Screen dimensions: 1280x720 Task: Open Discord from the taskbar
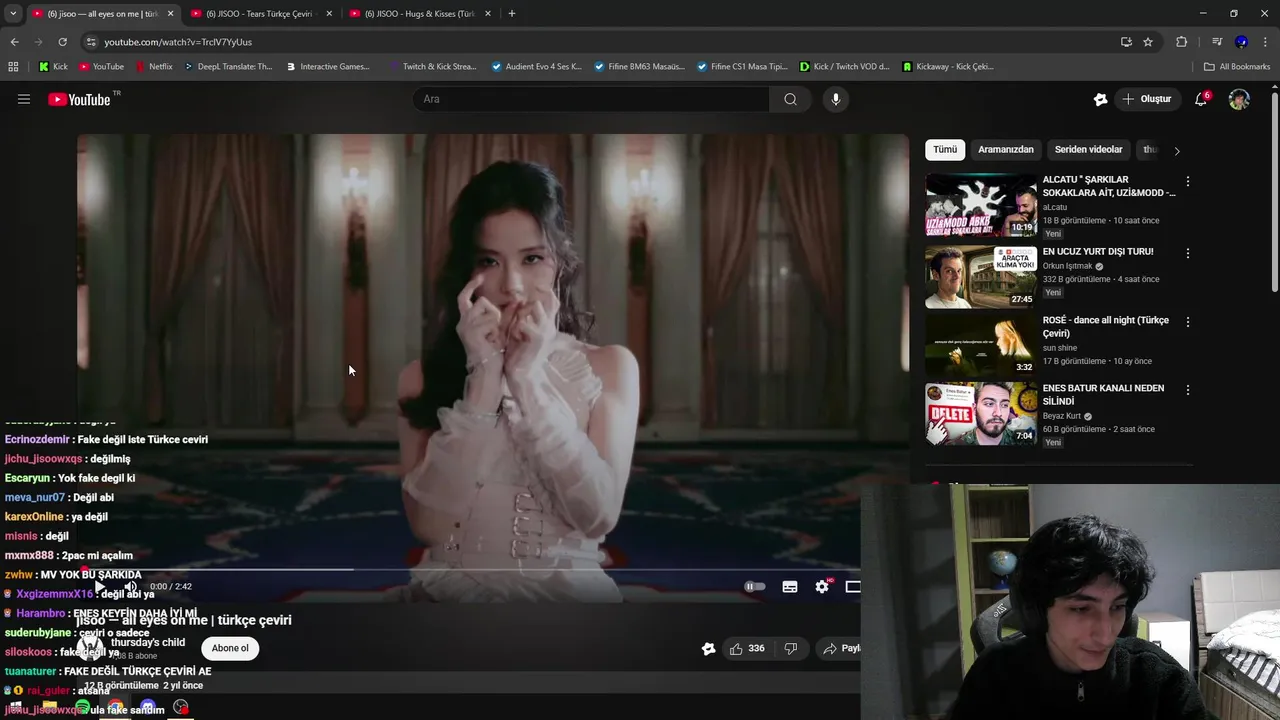(148, 707)
